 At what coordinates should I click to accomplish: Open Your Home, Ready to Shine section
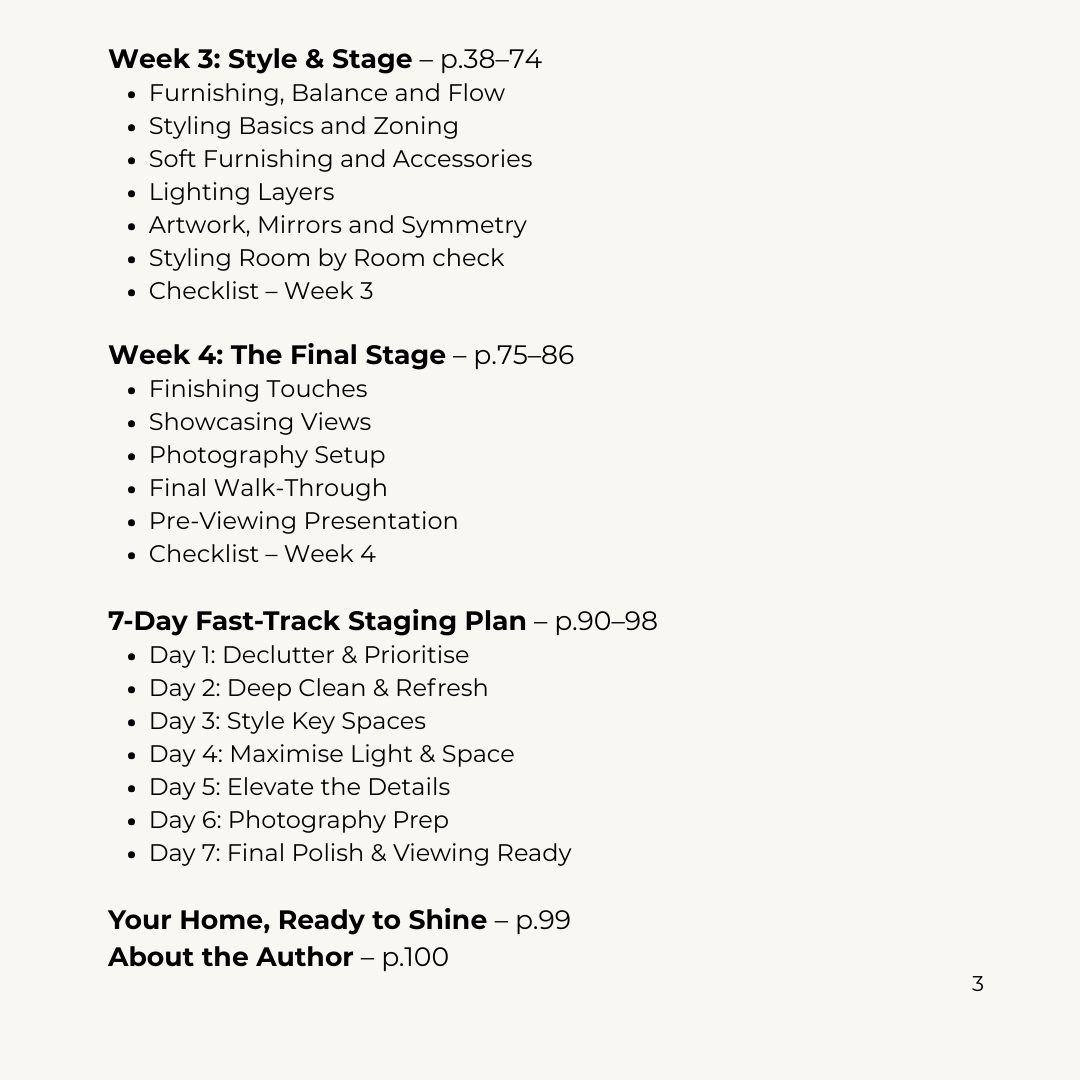(297, 920)
